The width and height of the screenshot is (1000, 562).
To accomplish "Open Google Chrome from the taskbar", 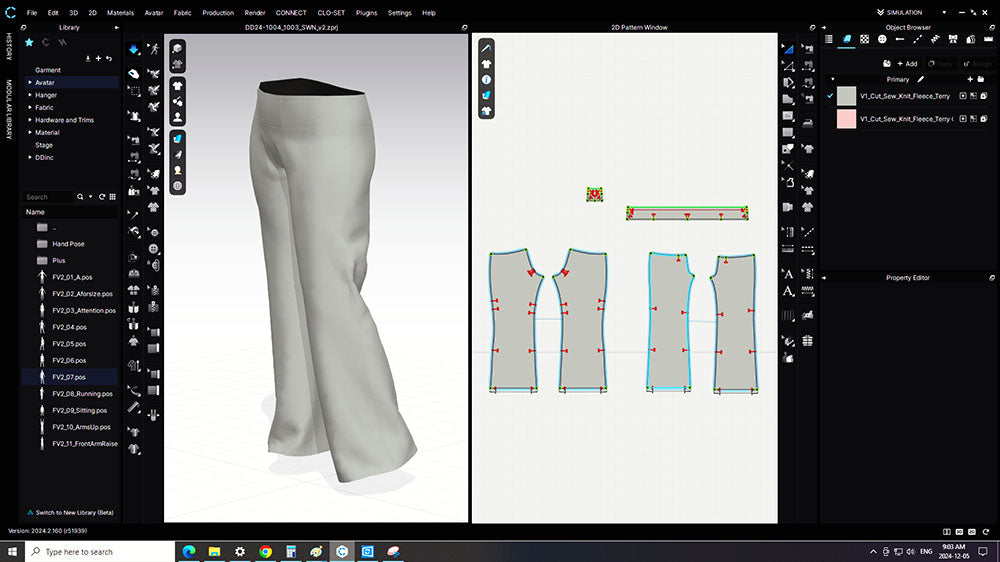I will click(x=265, y=551).
